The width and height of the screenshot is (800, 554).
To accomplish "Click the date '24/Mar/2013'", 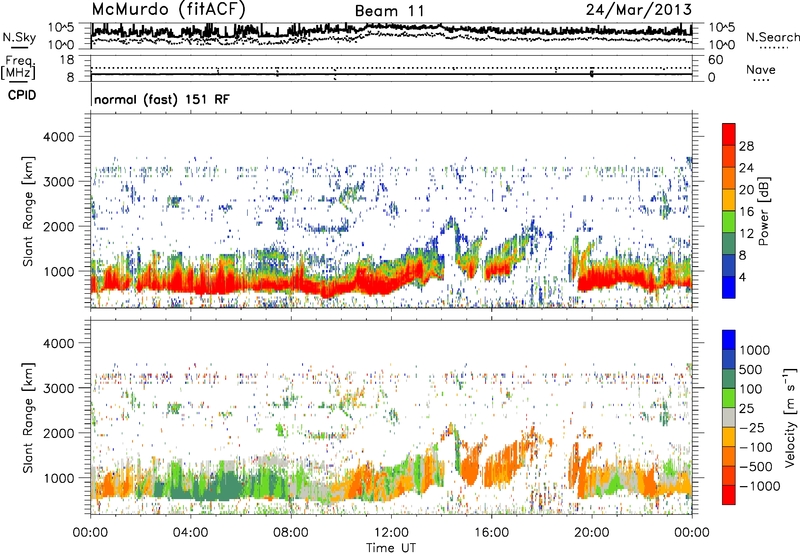I will (639, 9).
